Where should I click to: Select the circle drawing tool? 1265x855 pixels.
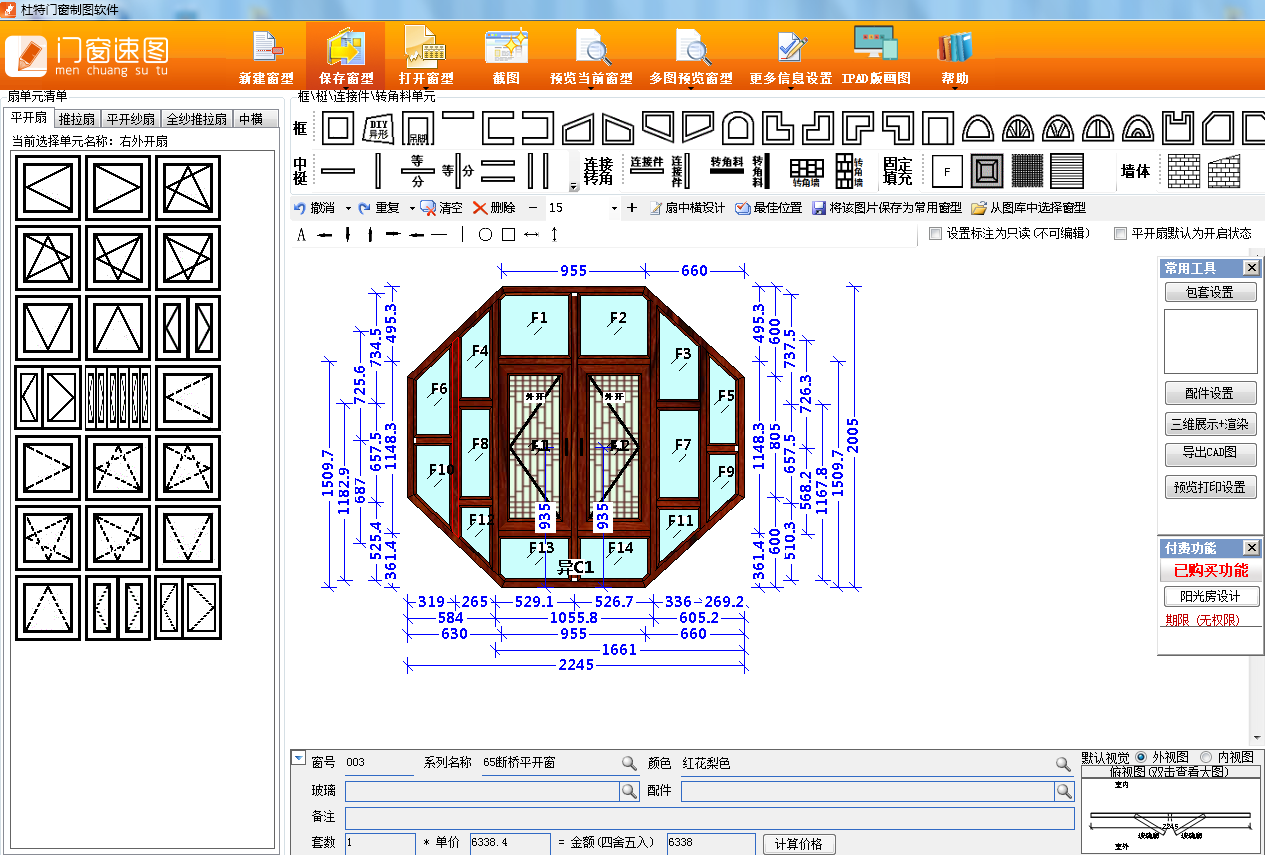pyautogui.click(x=485, y=234)
